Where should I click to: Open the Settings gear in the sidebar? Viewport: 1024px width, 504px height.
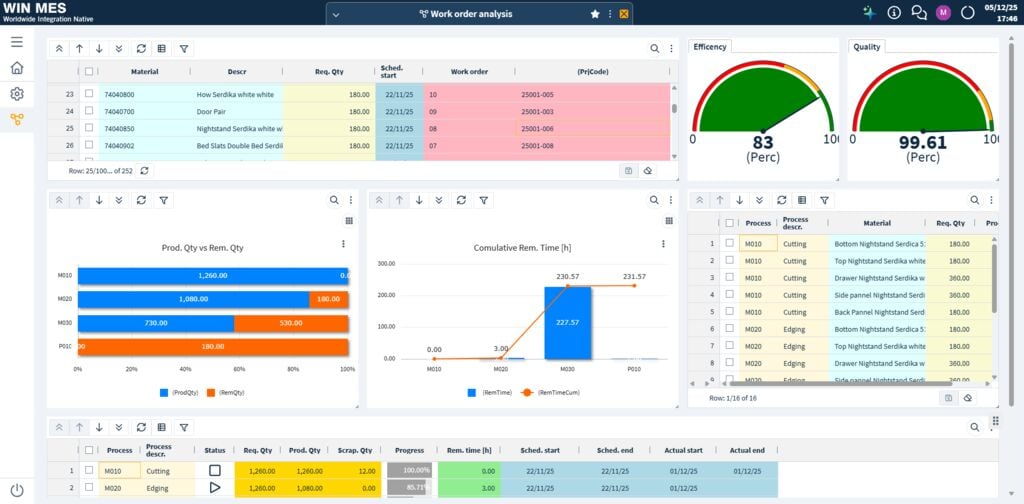click(17, 94)
